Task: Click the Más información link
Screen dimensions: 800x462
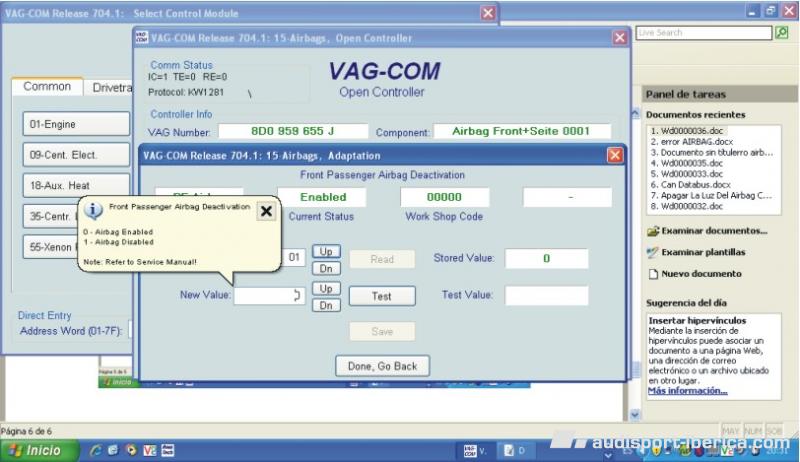Action: point(687,391)
